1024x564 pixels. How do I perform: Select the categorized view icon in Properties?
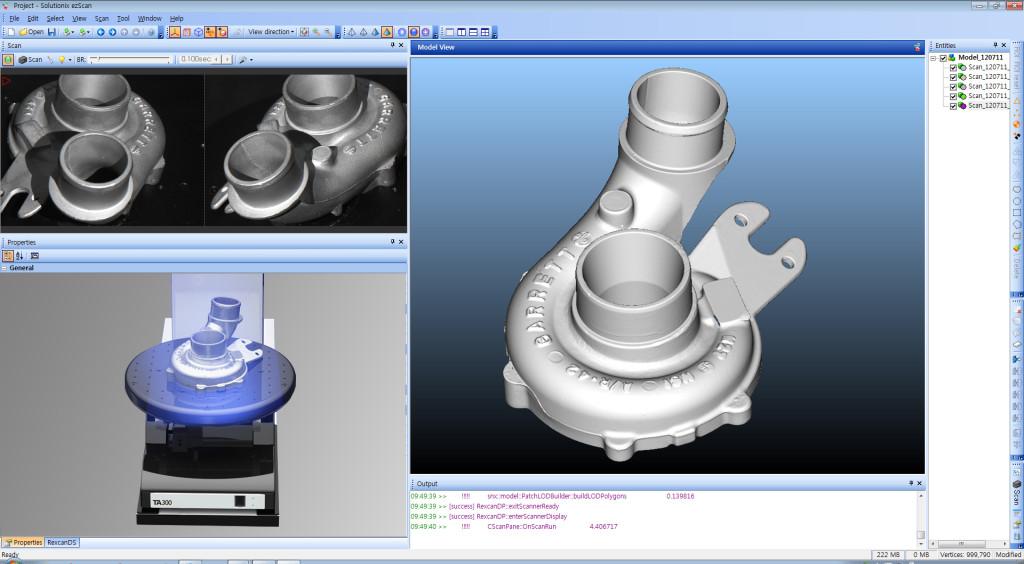pos(8,256)
